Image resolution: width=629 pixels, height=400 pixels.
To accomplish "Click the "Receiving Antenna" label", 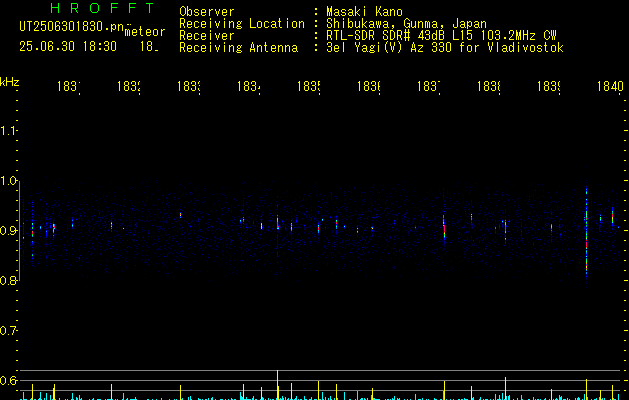I will click(x=238, y=48).
